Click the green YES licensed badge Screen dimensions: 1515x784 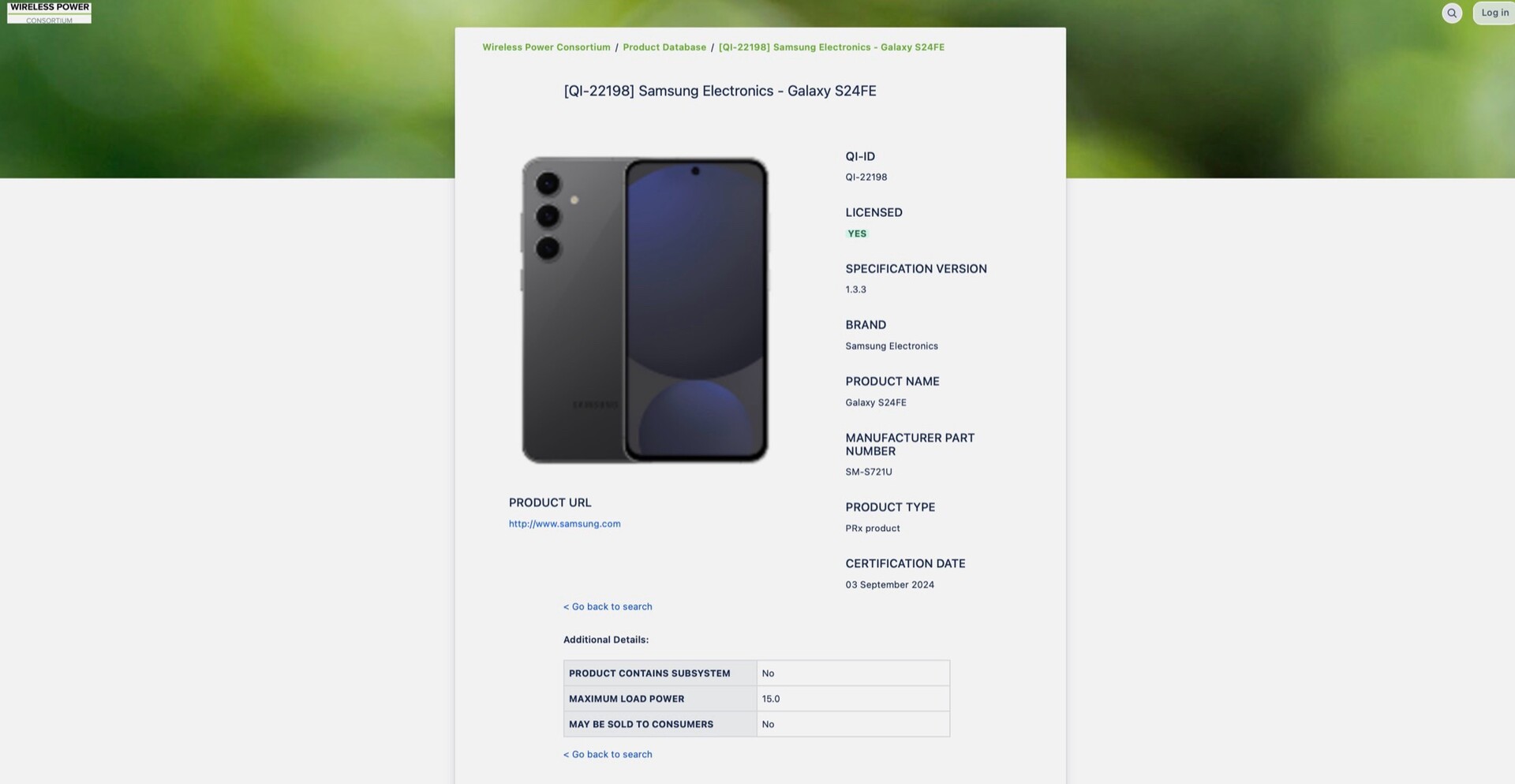click(857, 233)
